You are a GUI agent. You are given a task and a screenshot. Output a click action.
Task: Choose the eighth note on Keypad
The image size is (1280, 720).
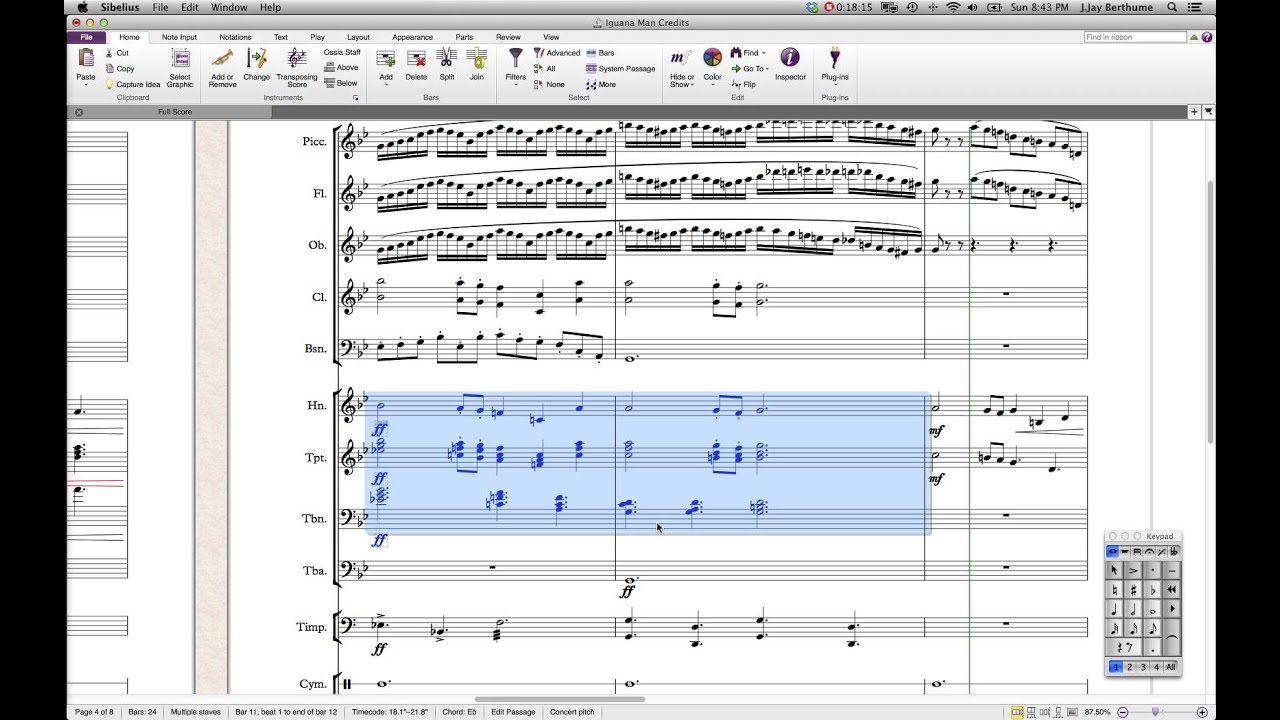click(x=1152, y=629)
